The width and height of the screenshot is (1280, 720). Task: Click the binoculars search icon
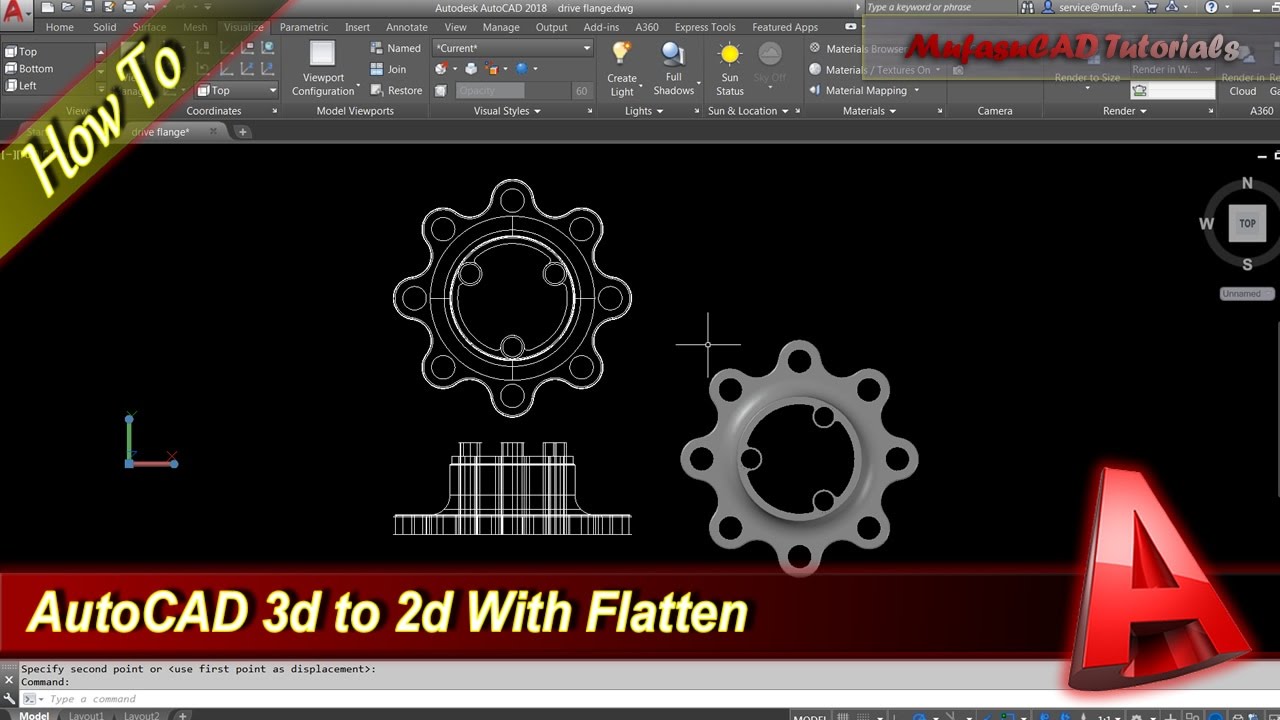point(1027,7)
